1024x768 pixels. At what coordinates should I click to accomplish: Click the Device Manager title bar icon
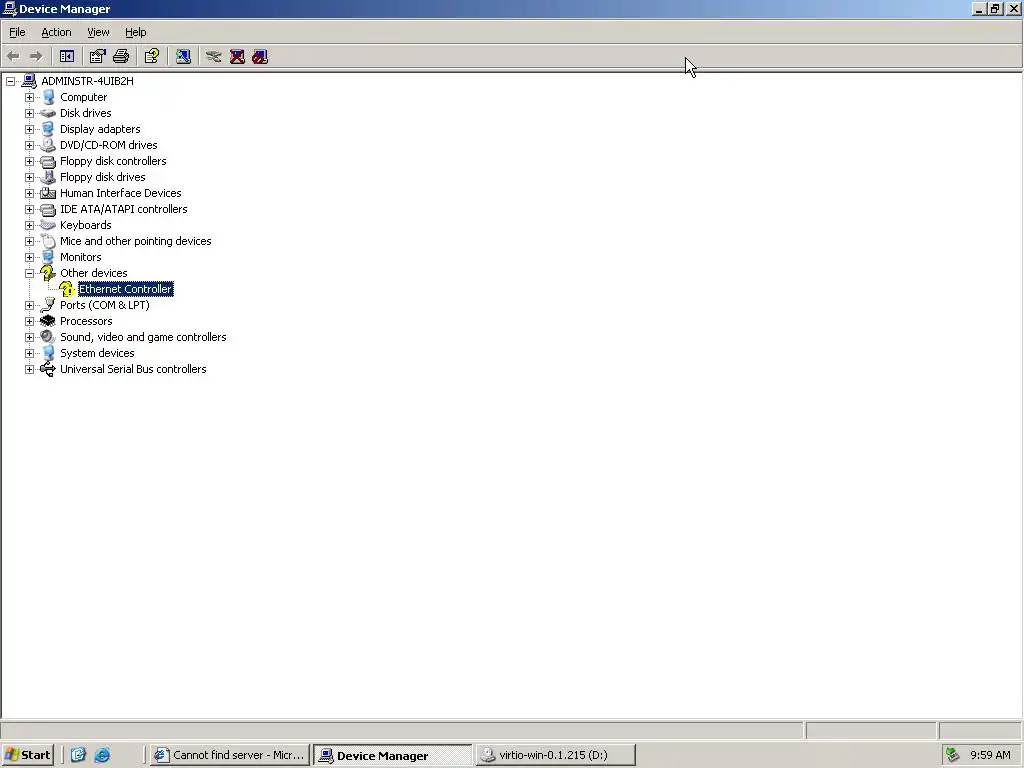pos(9,9)
